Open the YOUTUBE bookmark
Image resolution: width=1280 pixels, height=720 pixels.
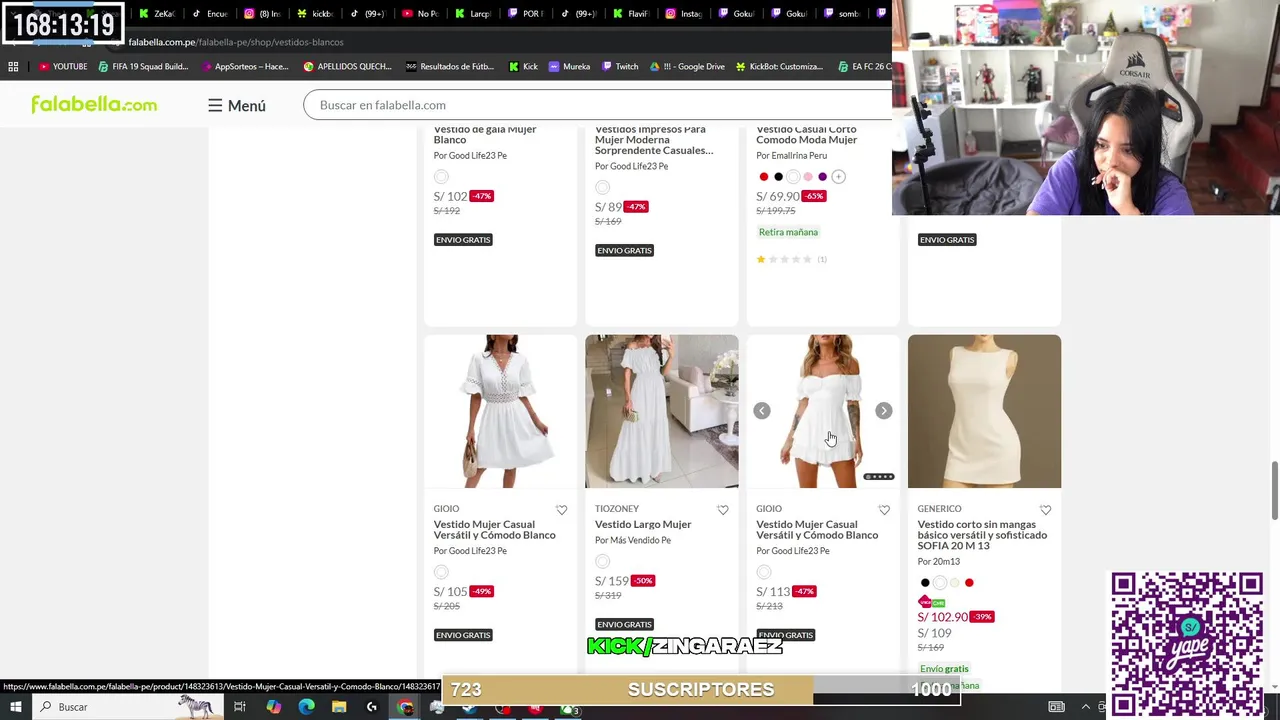click(63, 67)
